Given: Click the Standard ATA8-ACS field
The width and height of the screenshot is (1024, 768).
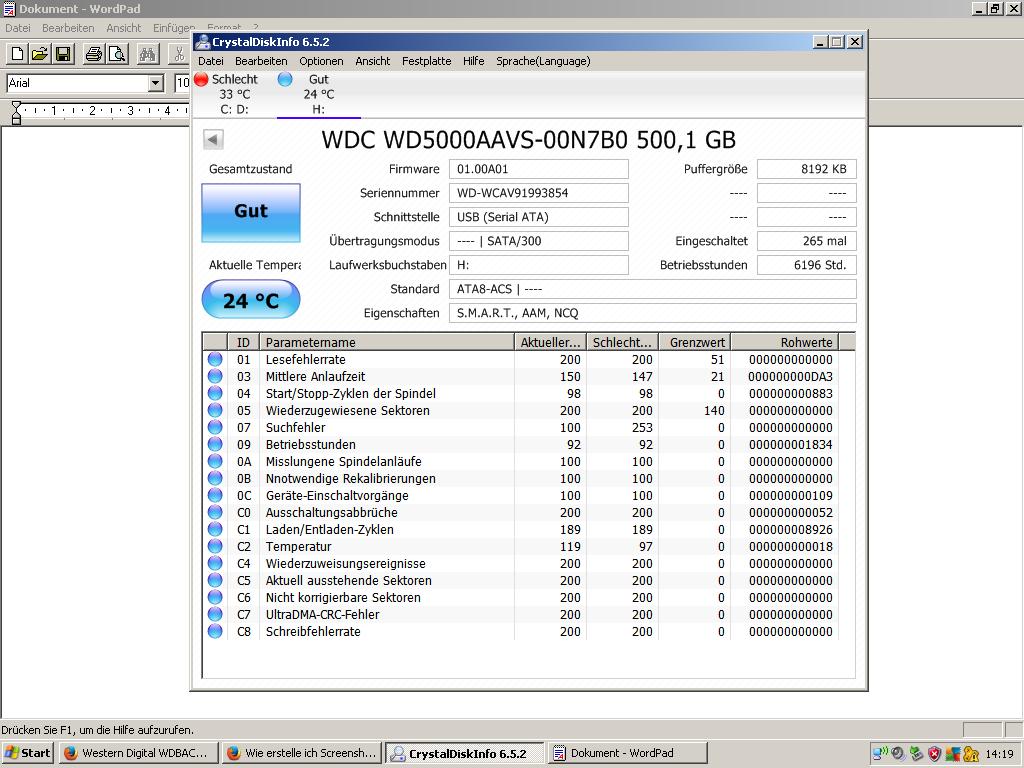Looking at the screenshot, I should tap(652, 289).
